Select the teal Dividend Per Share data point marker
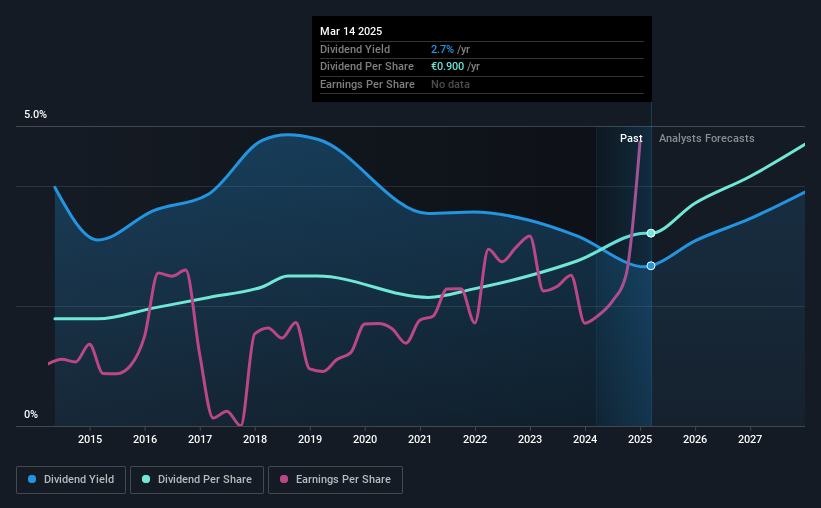 tap(651, 233)
